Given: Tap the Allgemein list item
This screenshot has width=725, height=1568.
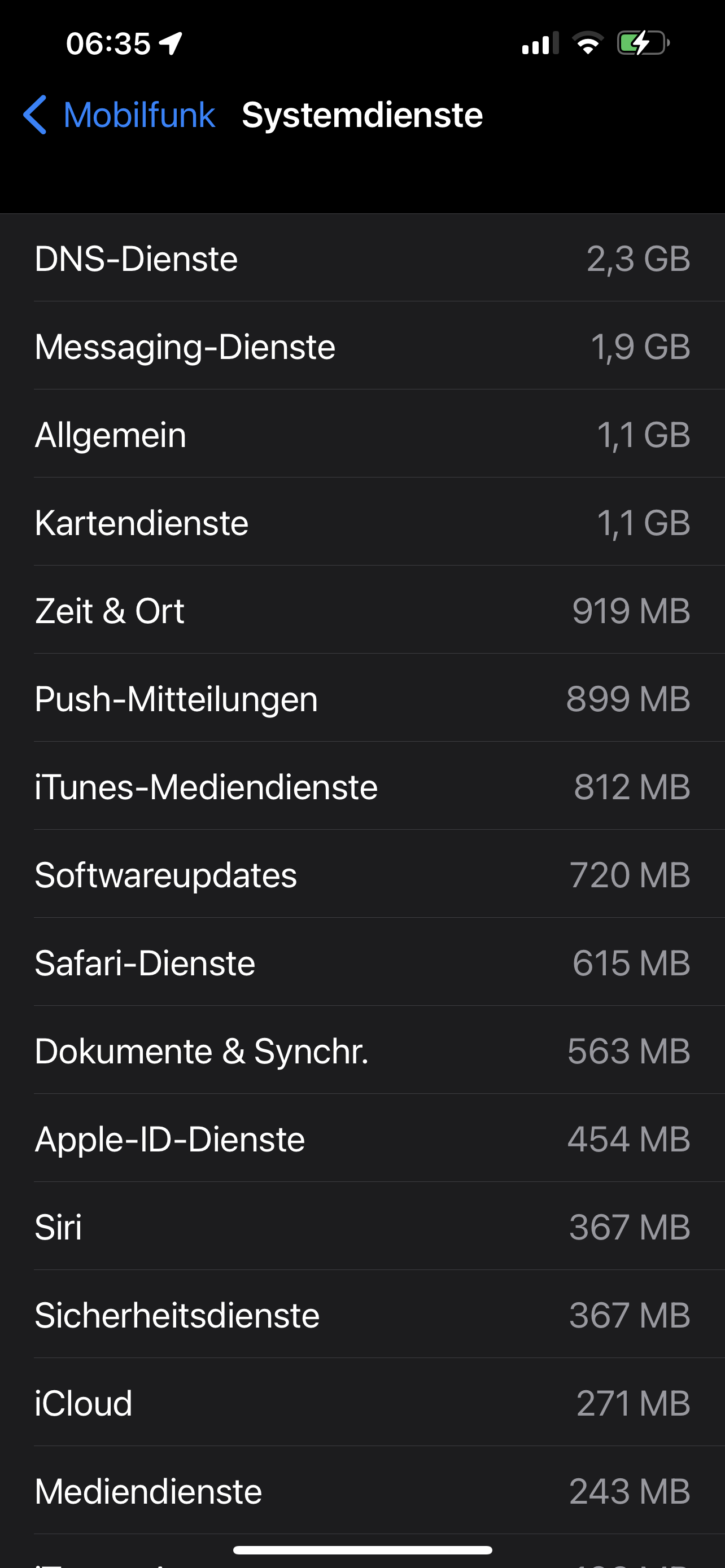Looking at the screenshot, I should pyautogui.click(x=362, y=435).
